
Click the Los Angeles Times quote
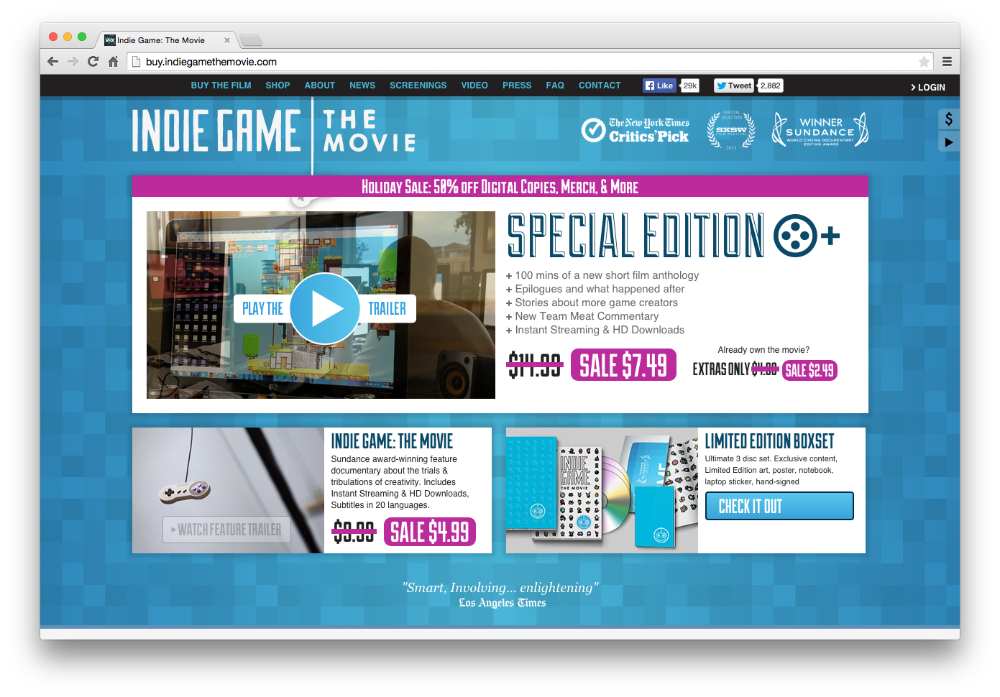coord(501,594)
